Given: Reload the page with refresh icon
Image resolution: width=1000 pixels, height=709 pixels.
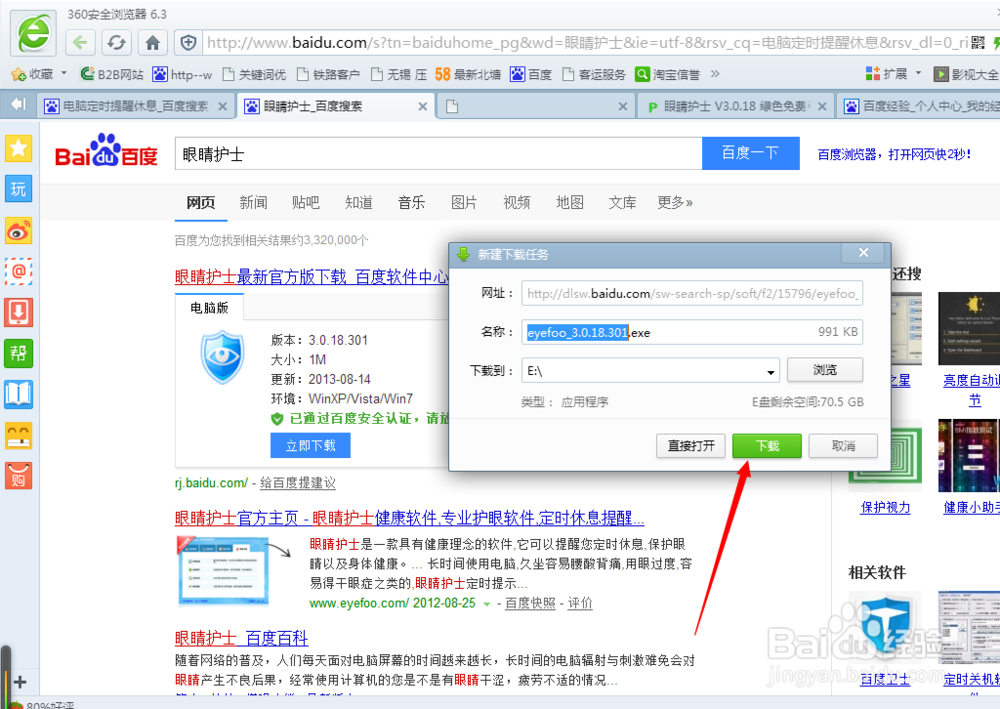Looking at the screenshot, I should [116, 43].
